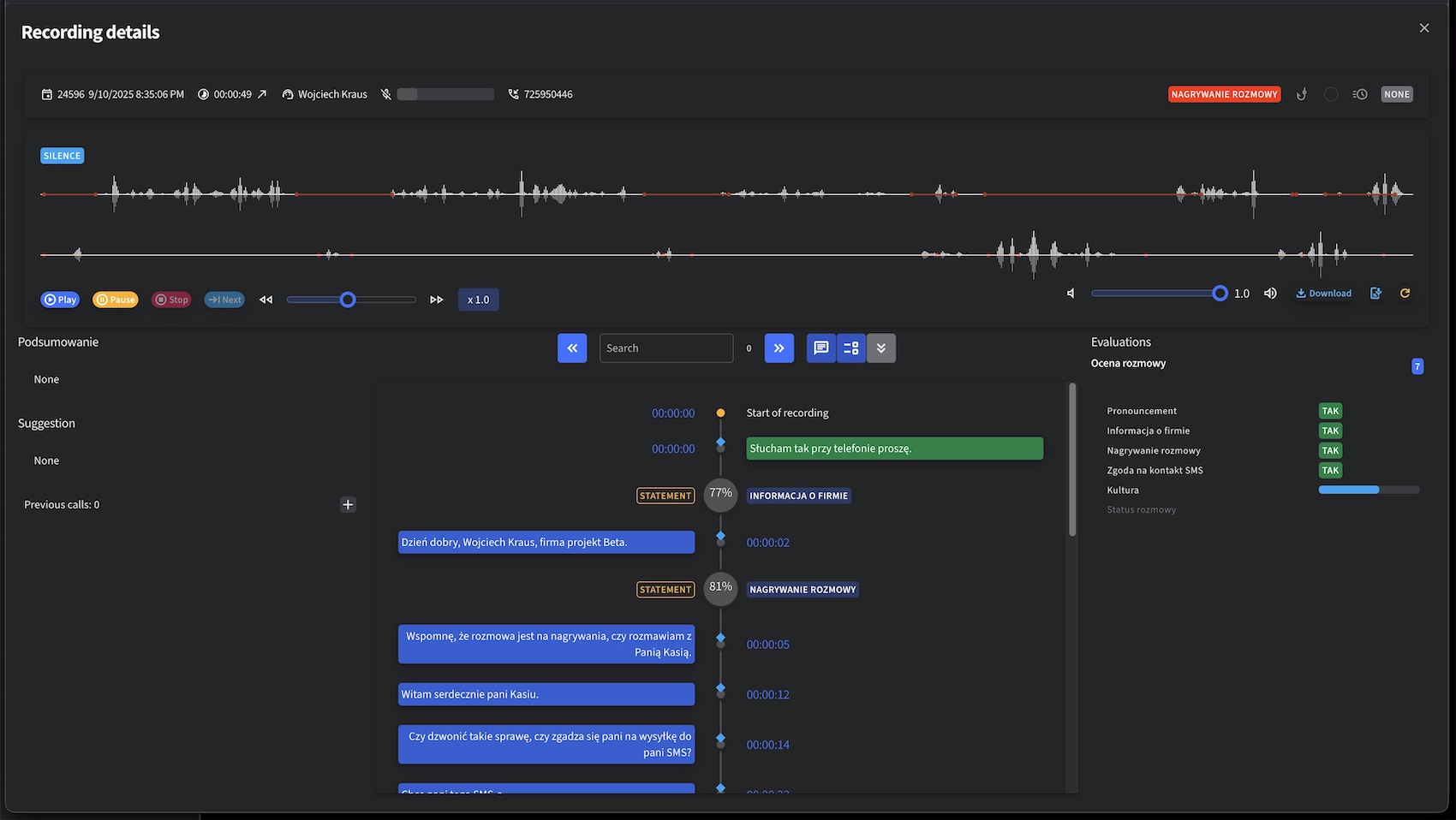Toggle the chat bubble transcript view
This screenshot has height=820, width=1456.
pos(820,348)
